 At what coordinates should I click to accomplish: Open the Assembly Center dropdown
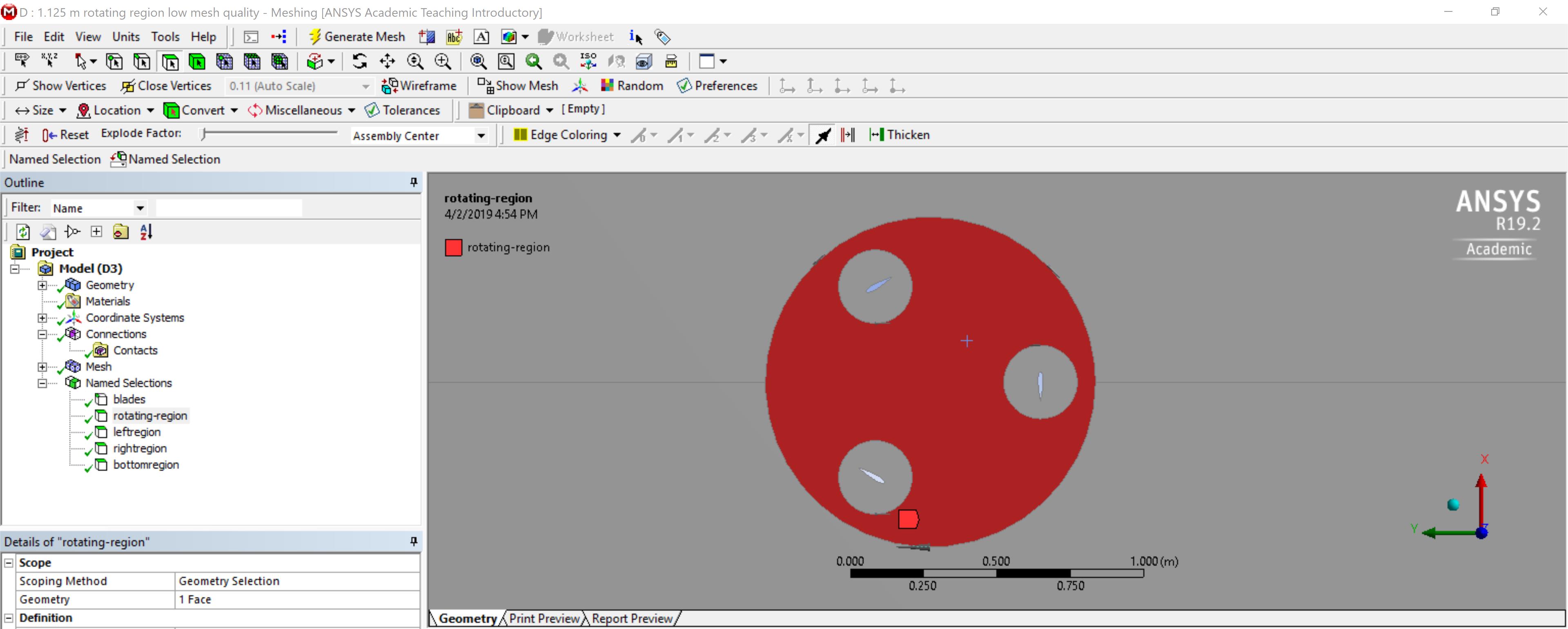[481, 135]
